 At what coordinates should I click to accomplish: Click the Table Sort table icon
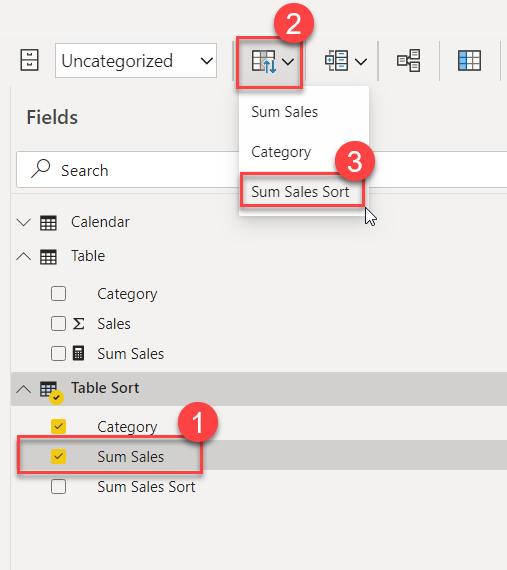(x=50, y=391)
